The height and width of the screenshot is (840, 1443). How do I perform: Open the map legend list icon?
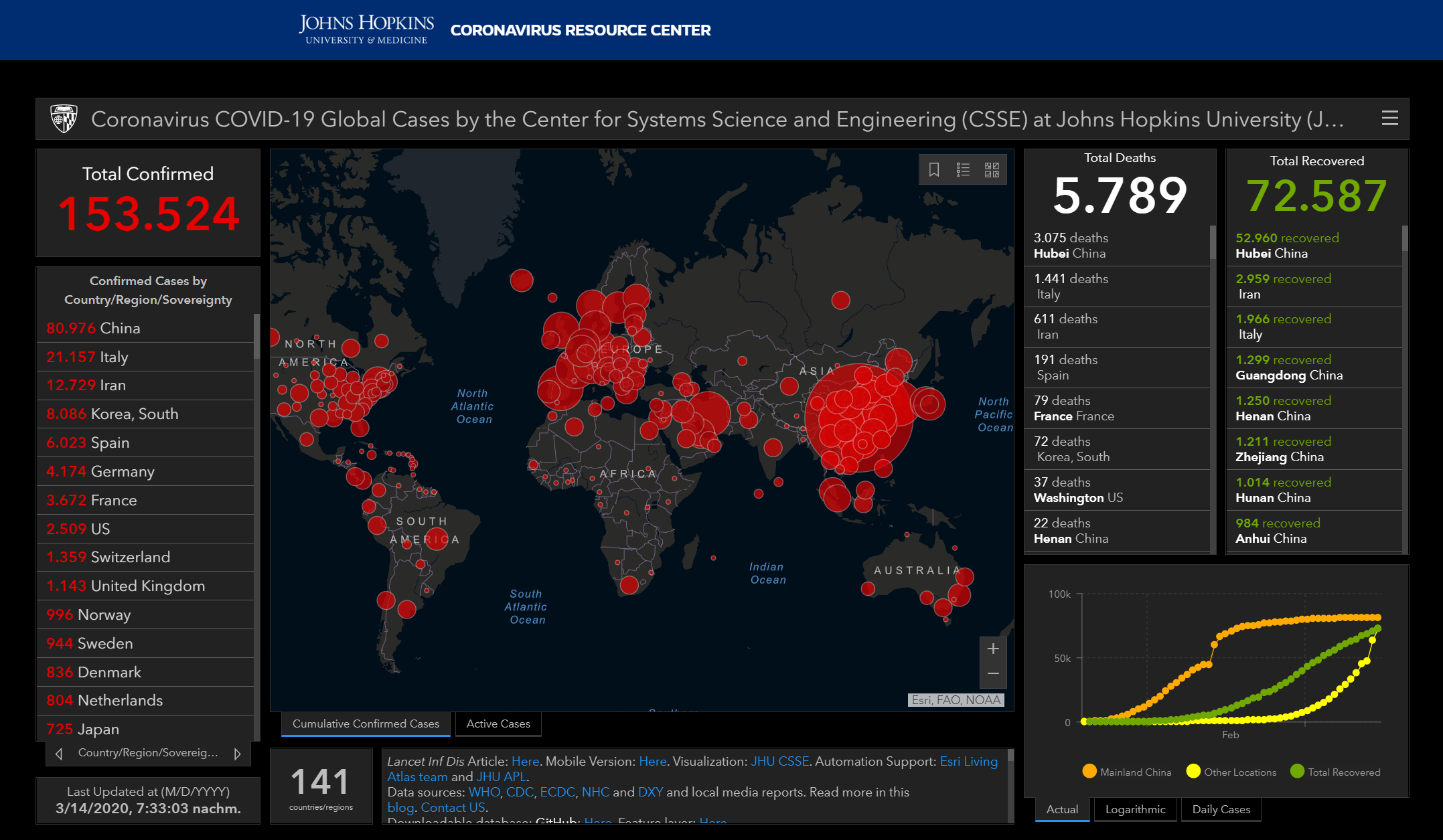pos(963,169)
